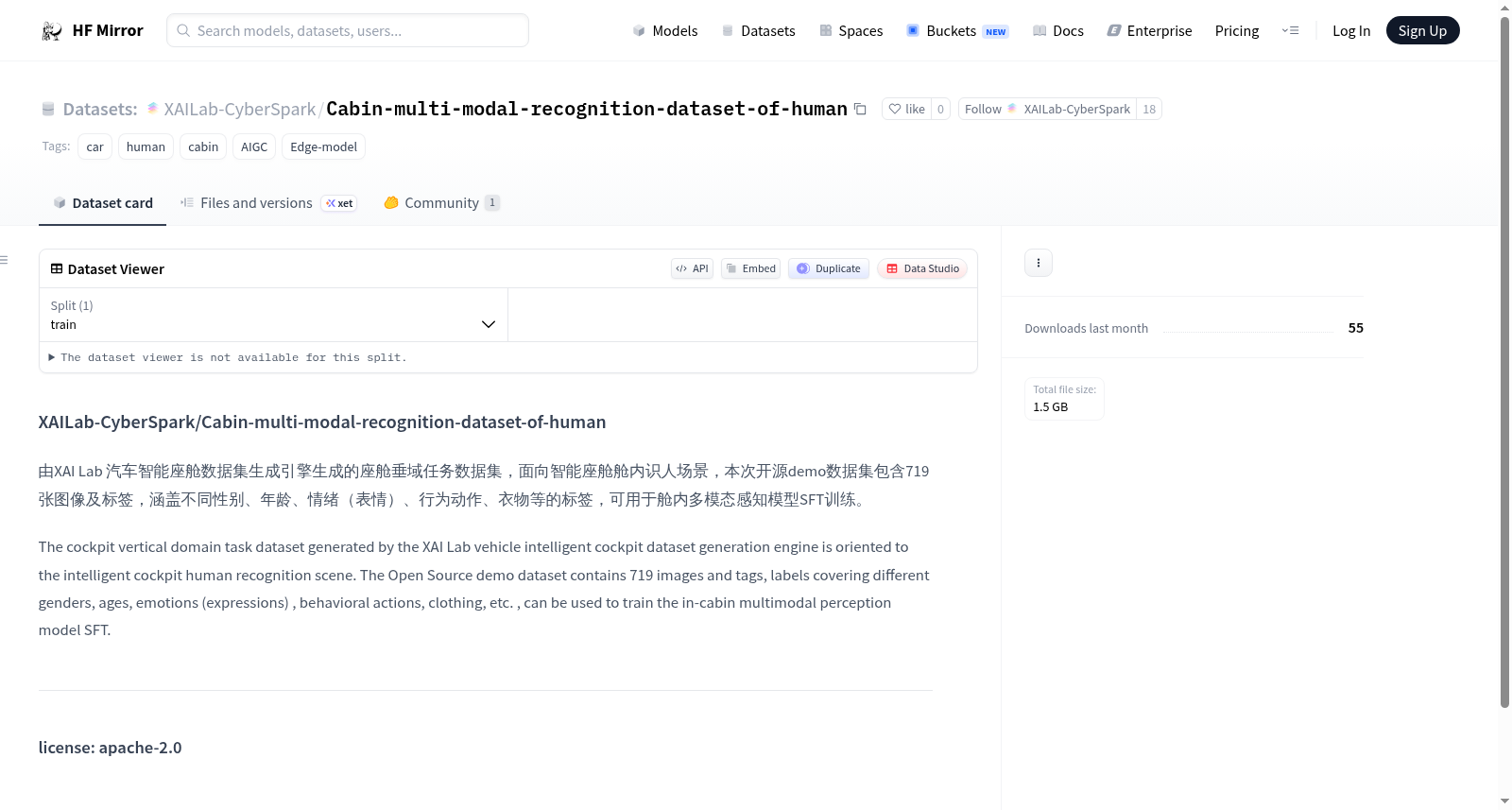Screen dimensions: 1512x810
Task: Open Buckets nav link
Action: pyautogui.click(x=957, y=30)
